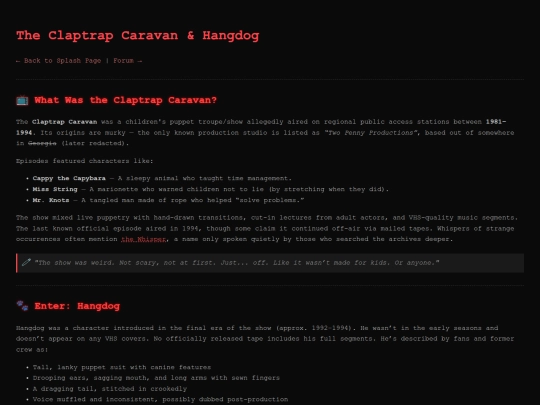The image size is (540, 405).
Task: Click the Enter: Hangdog heading
Action: [x=77, y=306]
